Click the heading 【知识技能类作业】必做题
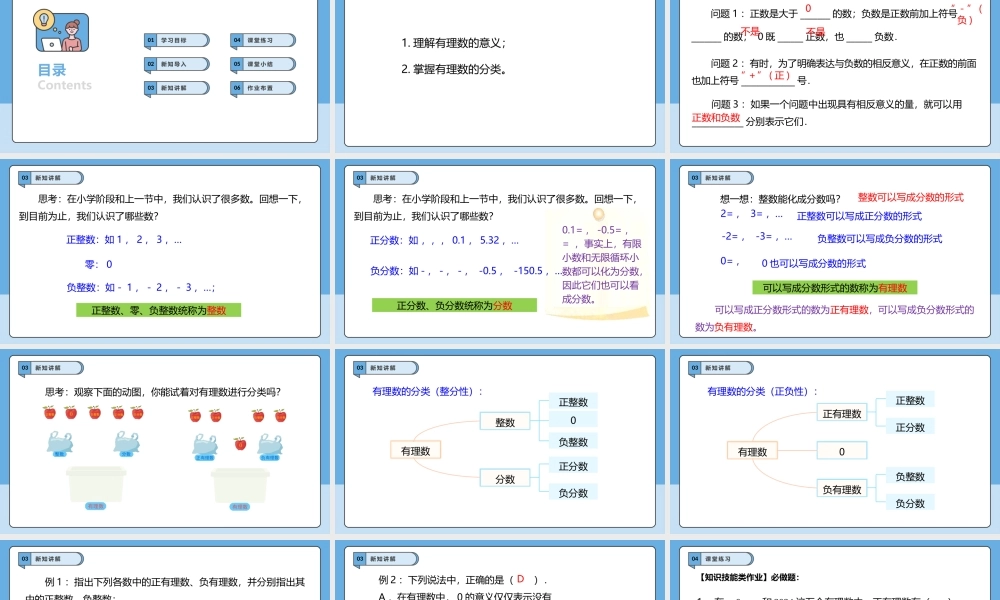The height and width of the screenshot is (600, 1000). click(x=749, y=578)
